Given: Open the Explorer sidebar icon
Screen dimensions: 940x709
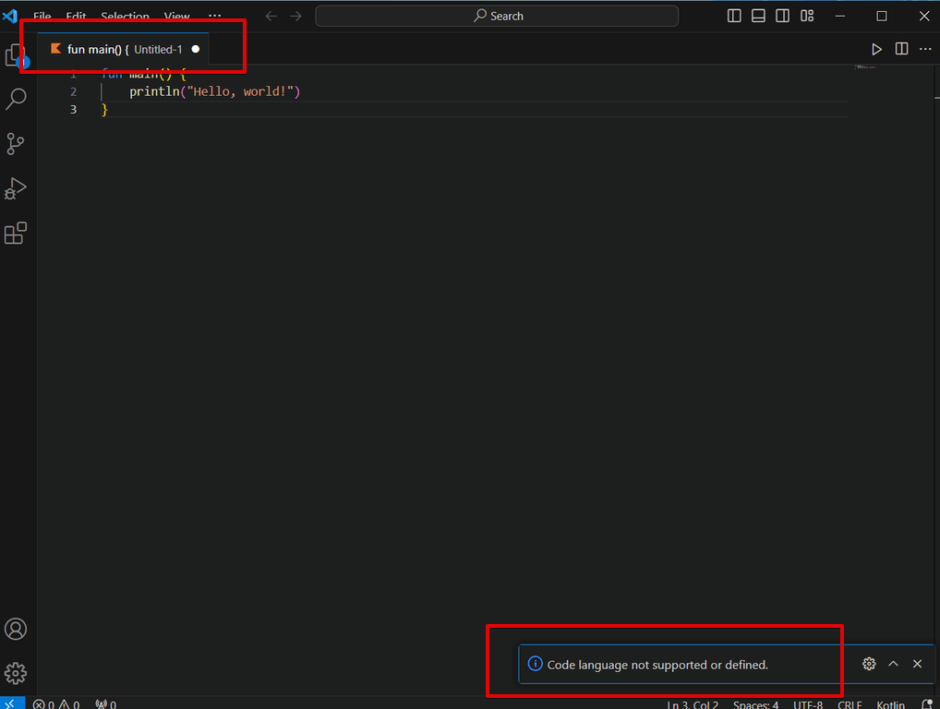Looking at the screenshot, I should tap(15, 55).
